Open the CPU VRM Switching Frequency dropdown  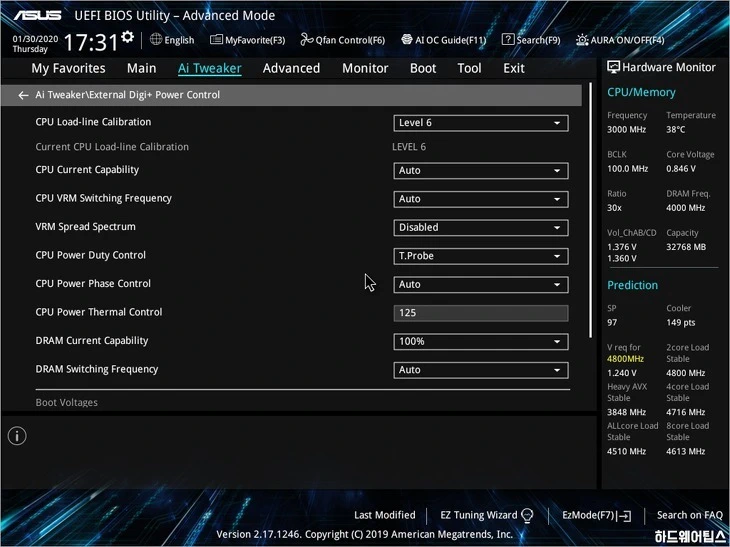(x=480, y=199)
